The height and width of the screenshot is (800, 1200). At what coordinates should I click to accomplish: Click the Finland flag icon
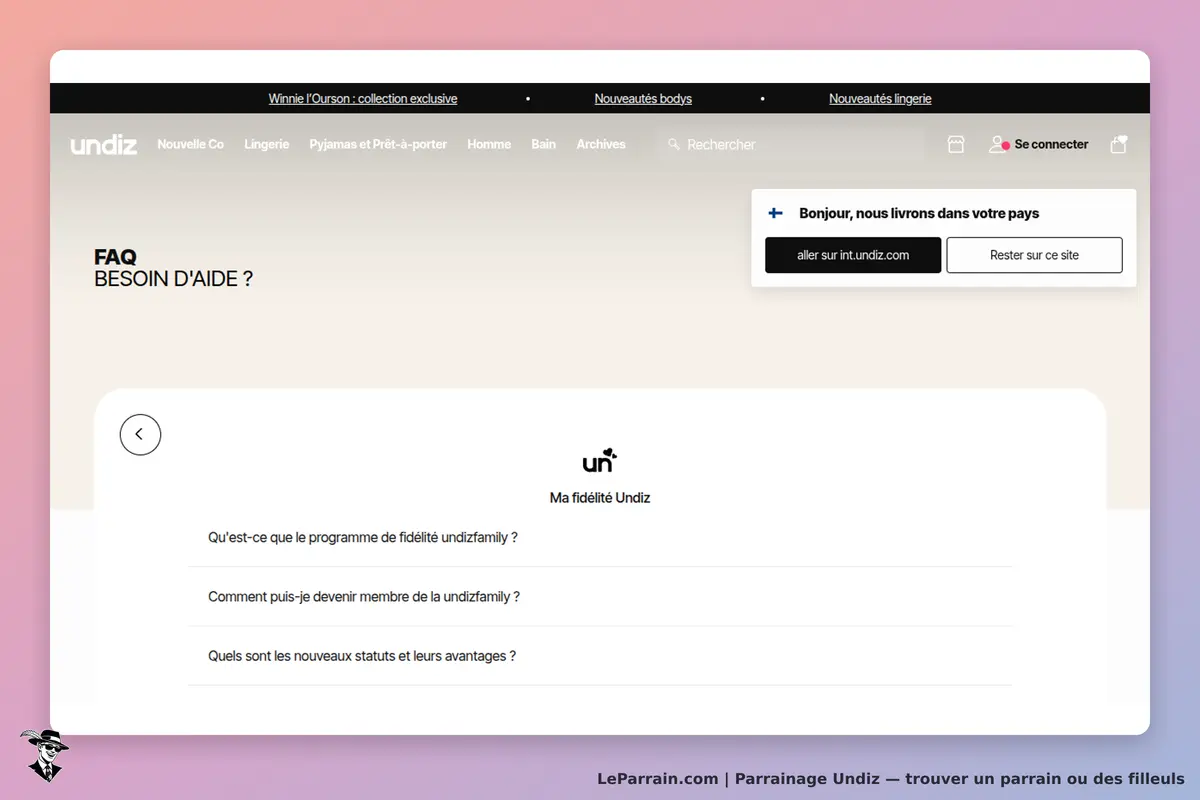point(776,213)
